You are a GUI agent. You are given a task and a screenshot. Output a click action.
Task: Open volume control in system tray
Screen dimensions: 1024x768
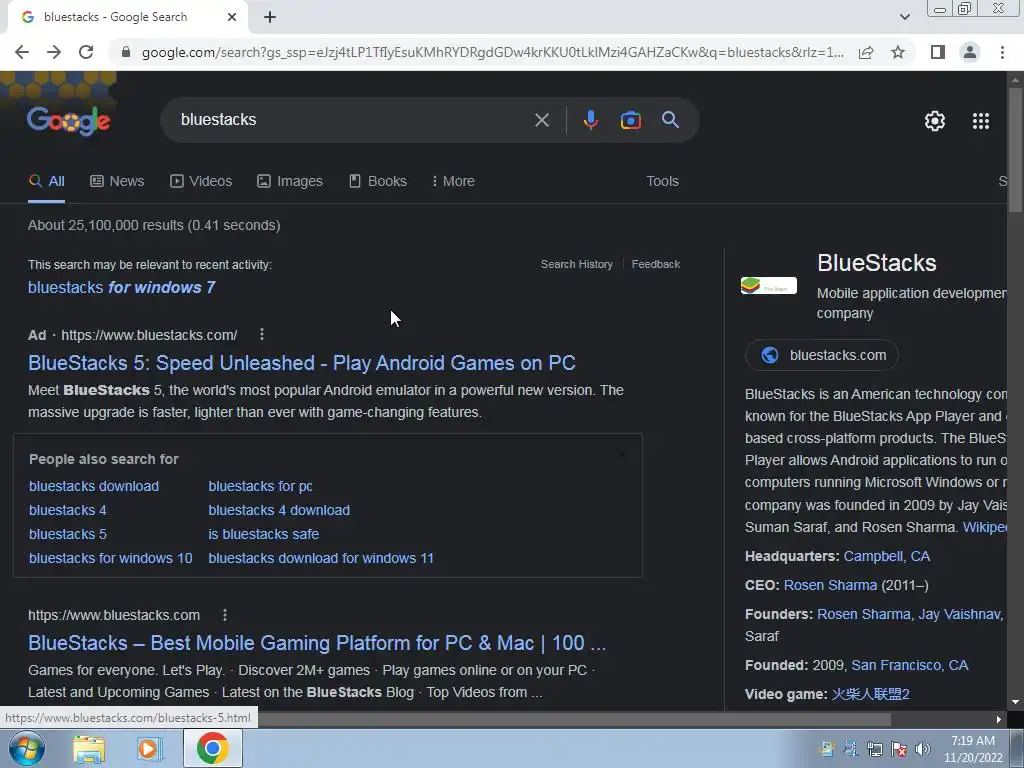click(923, 749)
